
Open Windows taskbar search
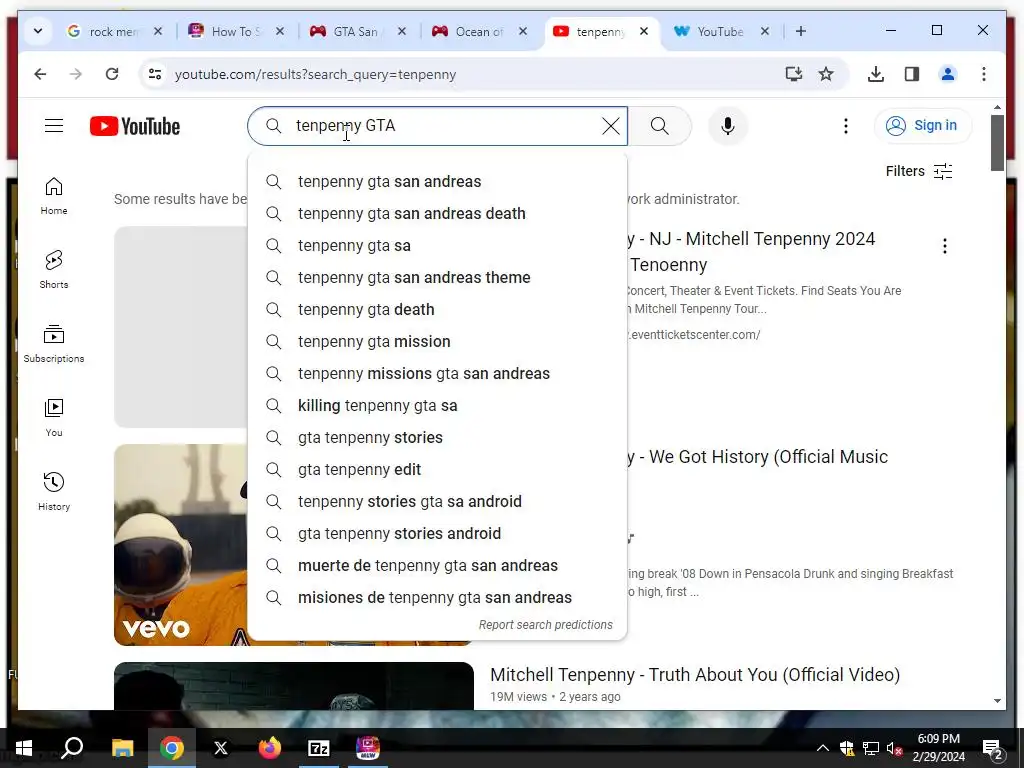(x=72, y=748)
